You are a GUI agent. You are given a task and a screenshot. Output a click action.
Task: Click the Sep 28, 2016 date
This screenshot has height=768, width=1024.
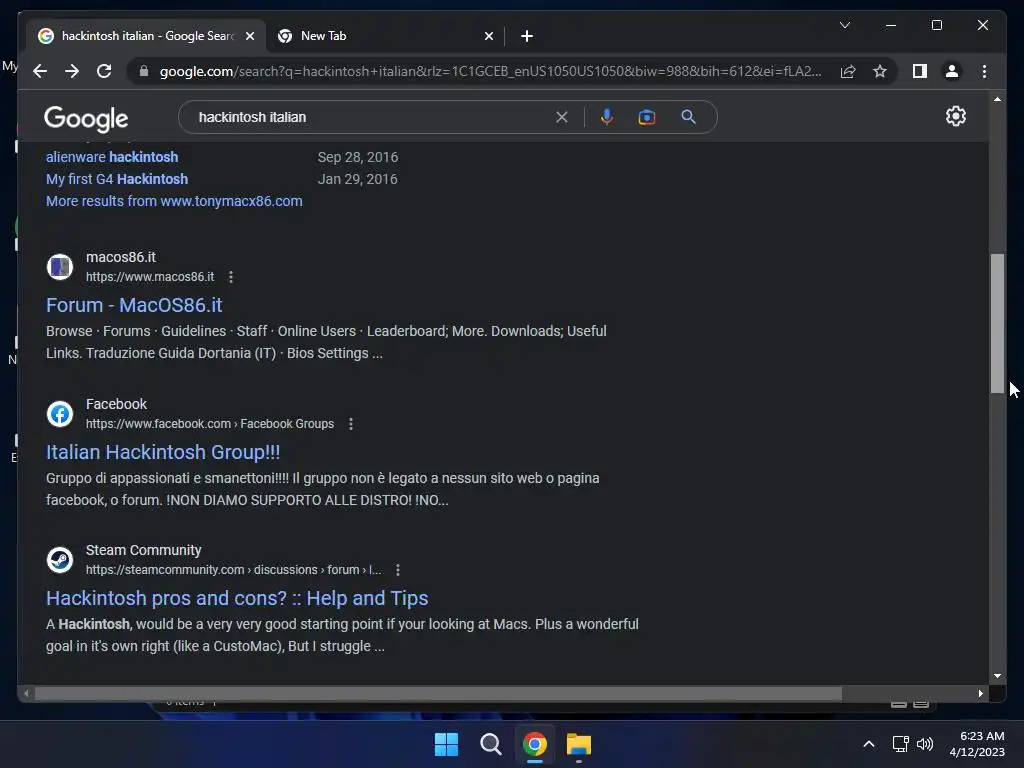pyautogui.click(x=357, y=157)
